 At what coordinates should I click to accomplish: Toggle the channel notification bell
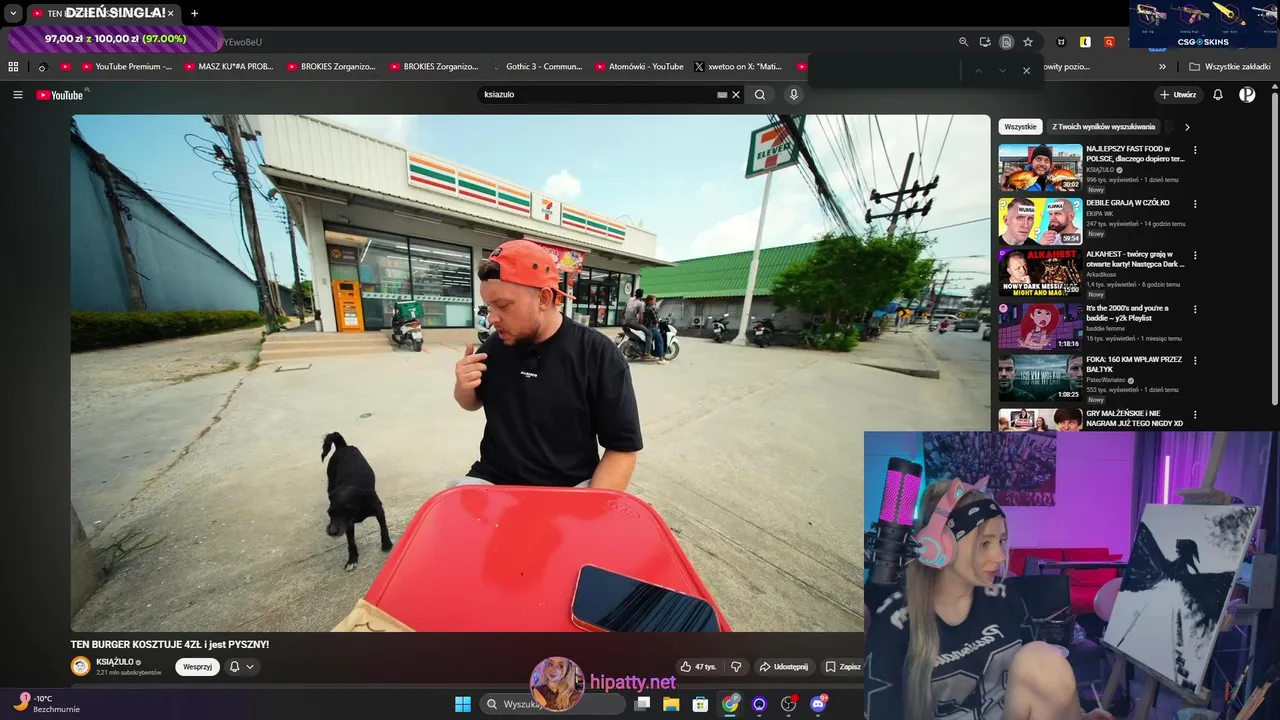coord(234,667)
